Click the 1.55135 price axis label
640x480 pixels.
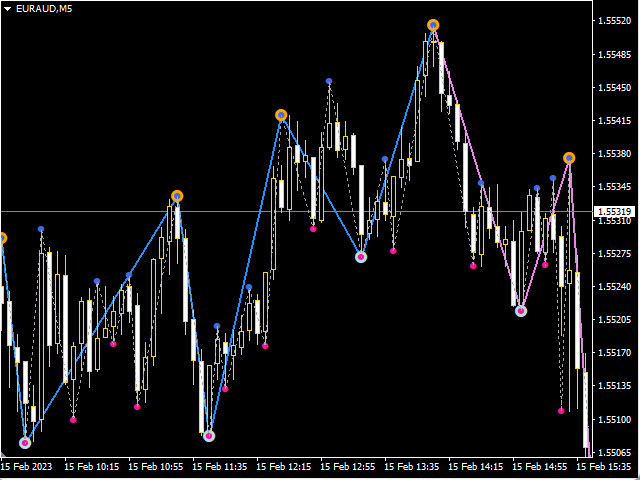(x=614, y=385)
